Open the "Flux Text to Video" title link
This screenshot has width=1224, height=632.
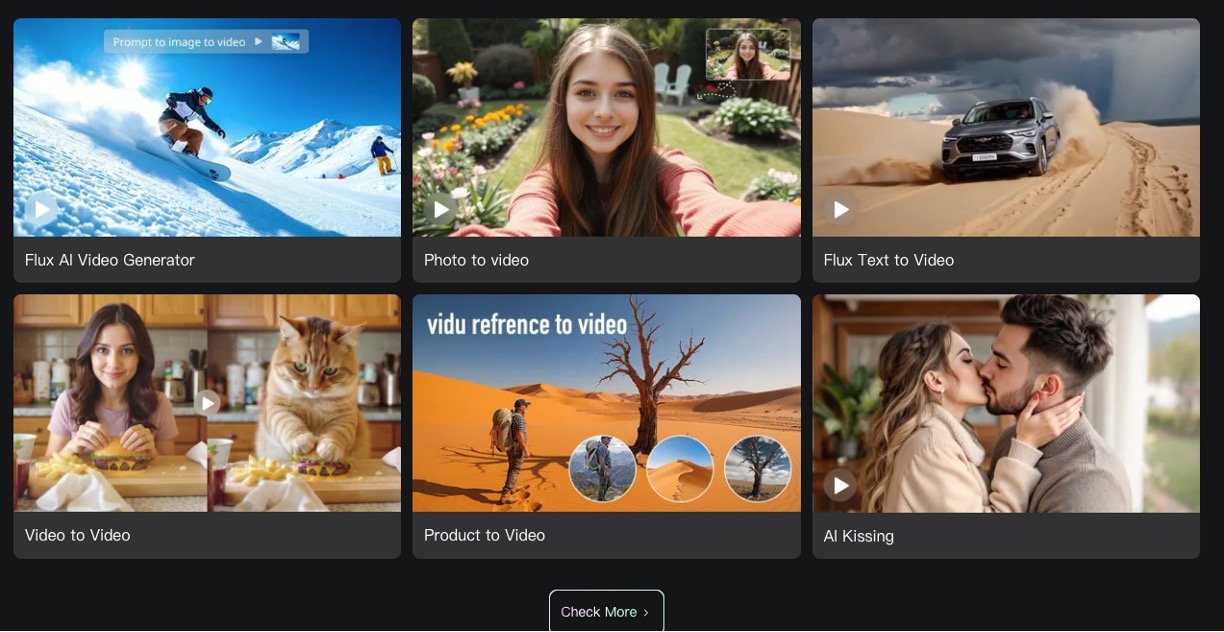tap(889, 260)
